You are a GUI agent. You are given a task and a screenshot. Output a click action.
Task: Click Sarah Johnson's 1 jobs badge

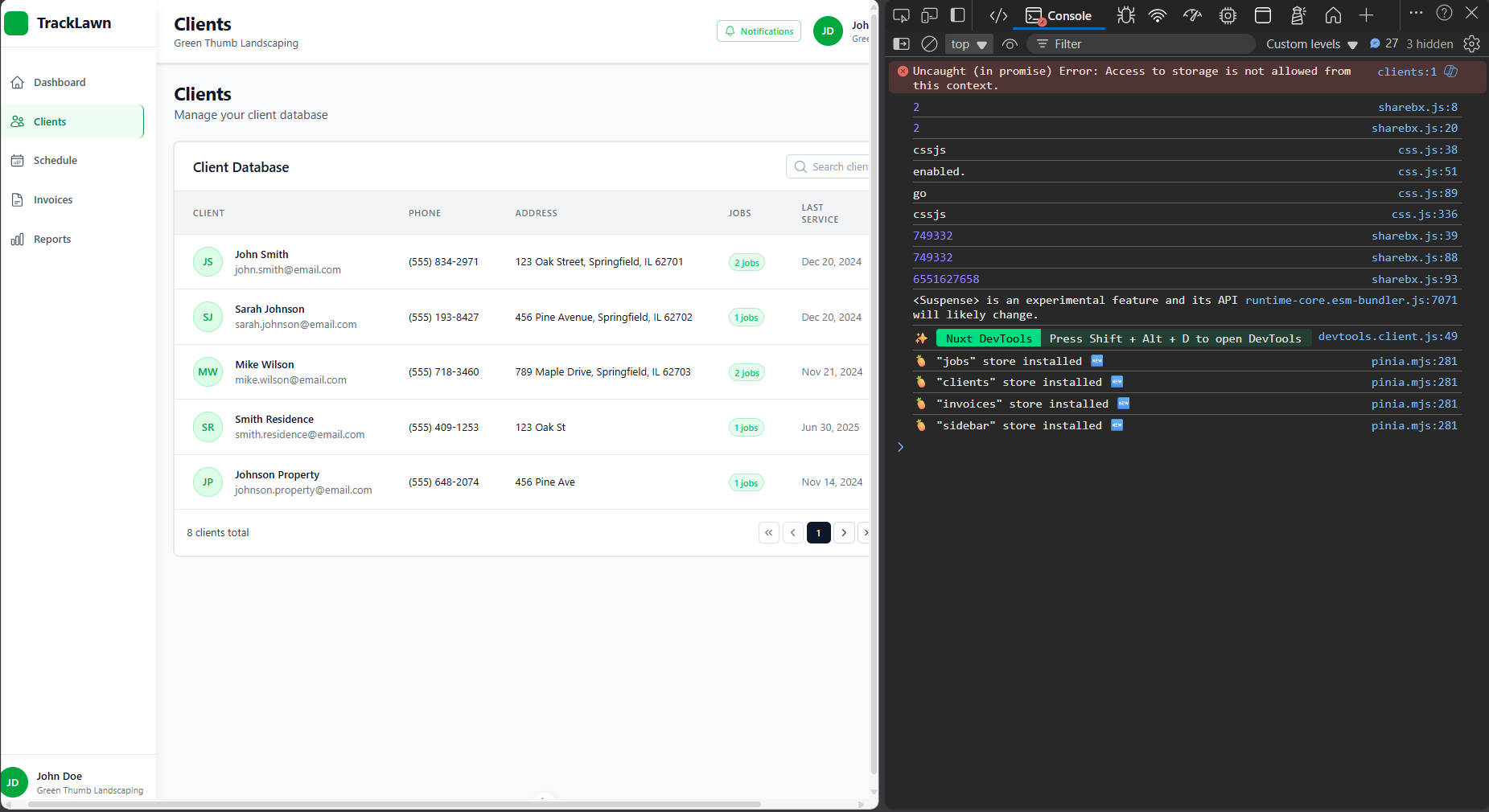746,318
